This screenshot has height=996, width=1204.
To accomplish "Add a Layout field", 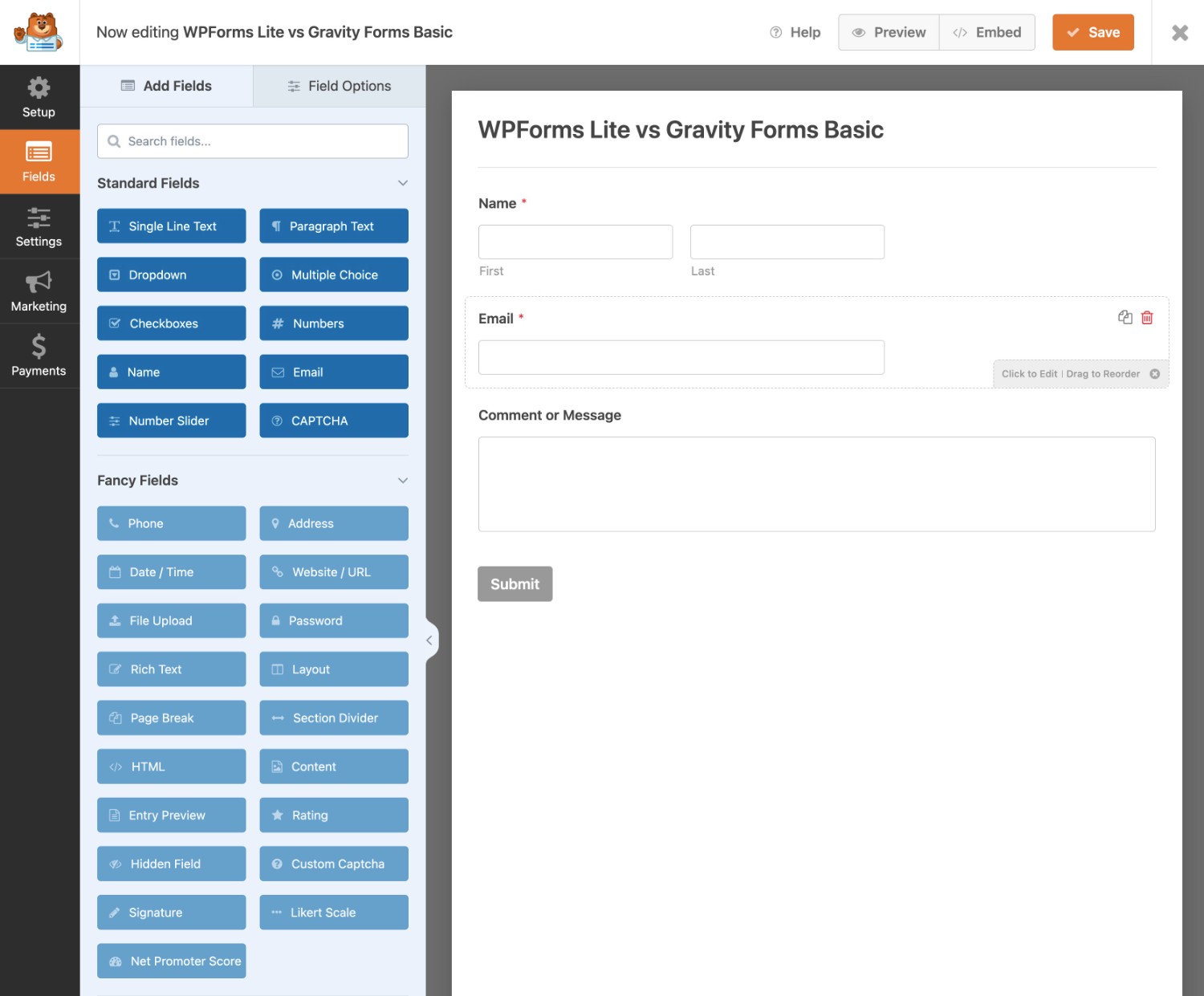I will (334, 669).
